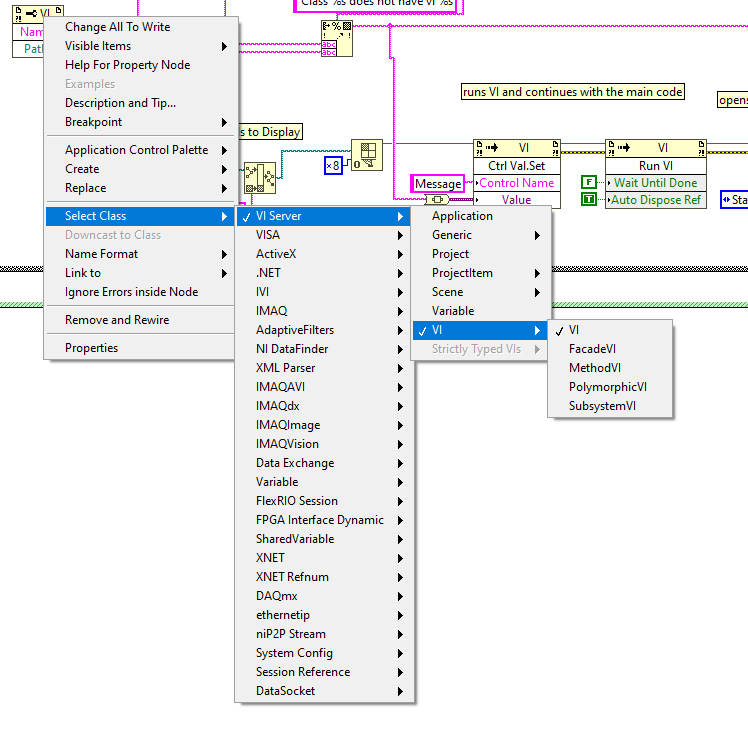The image size is (748, 733).
Task: Select the pink Message string constant
Action: click(438, 184)
